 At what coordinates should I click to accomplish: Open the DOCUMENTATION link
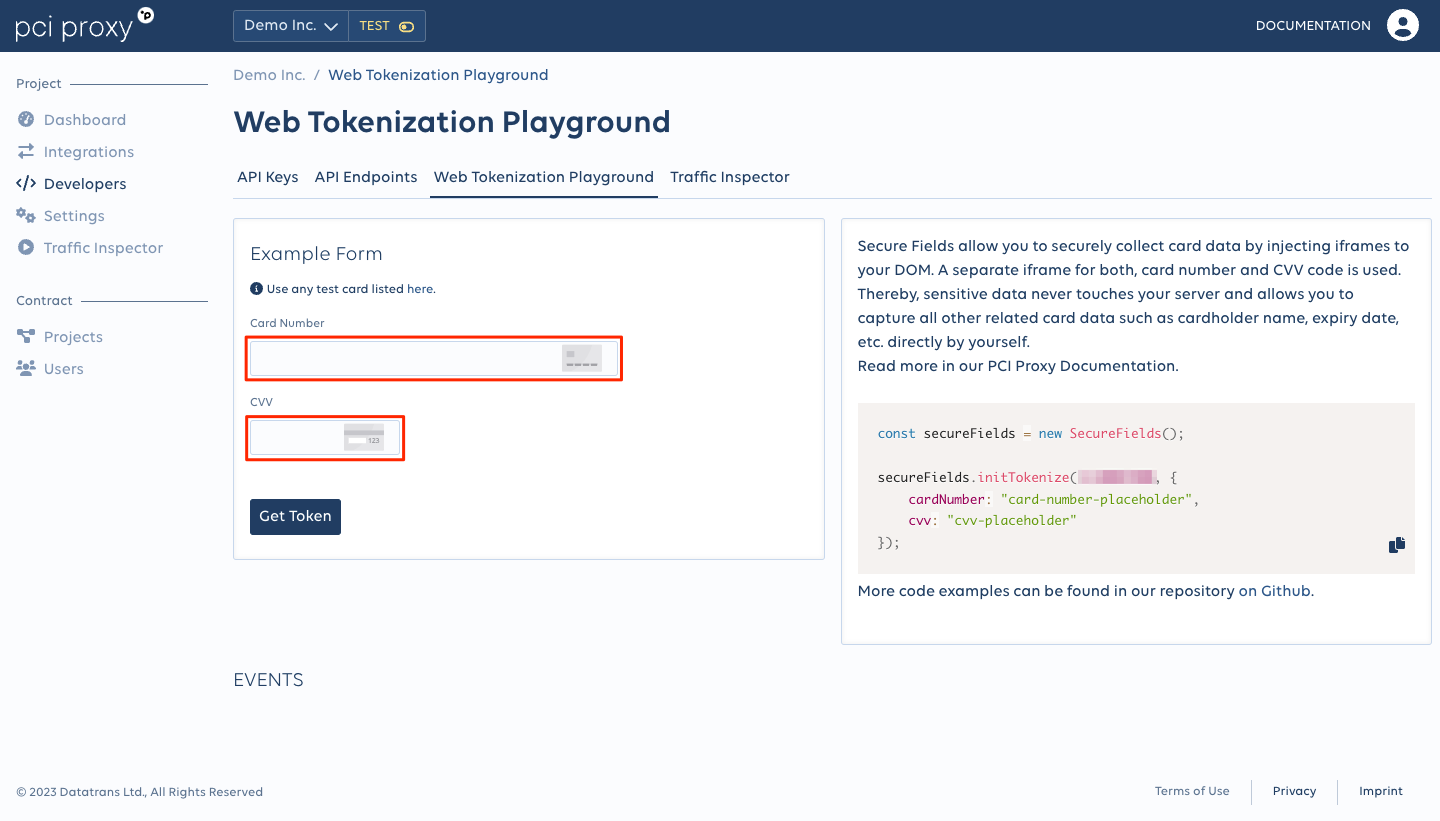coord(1313,26)
